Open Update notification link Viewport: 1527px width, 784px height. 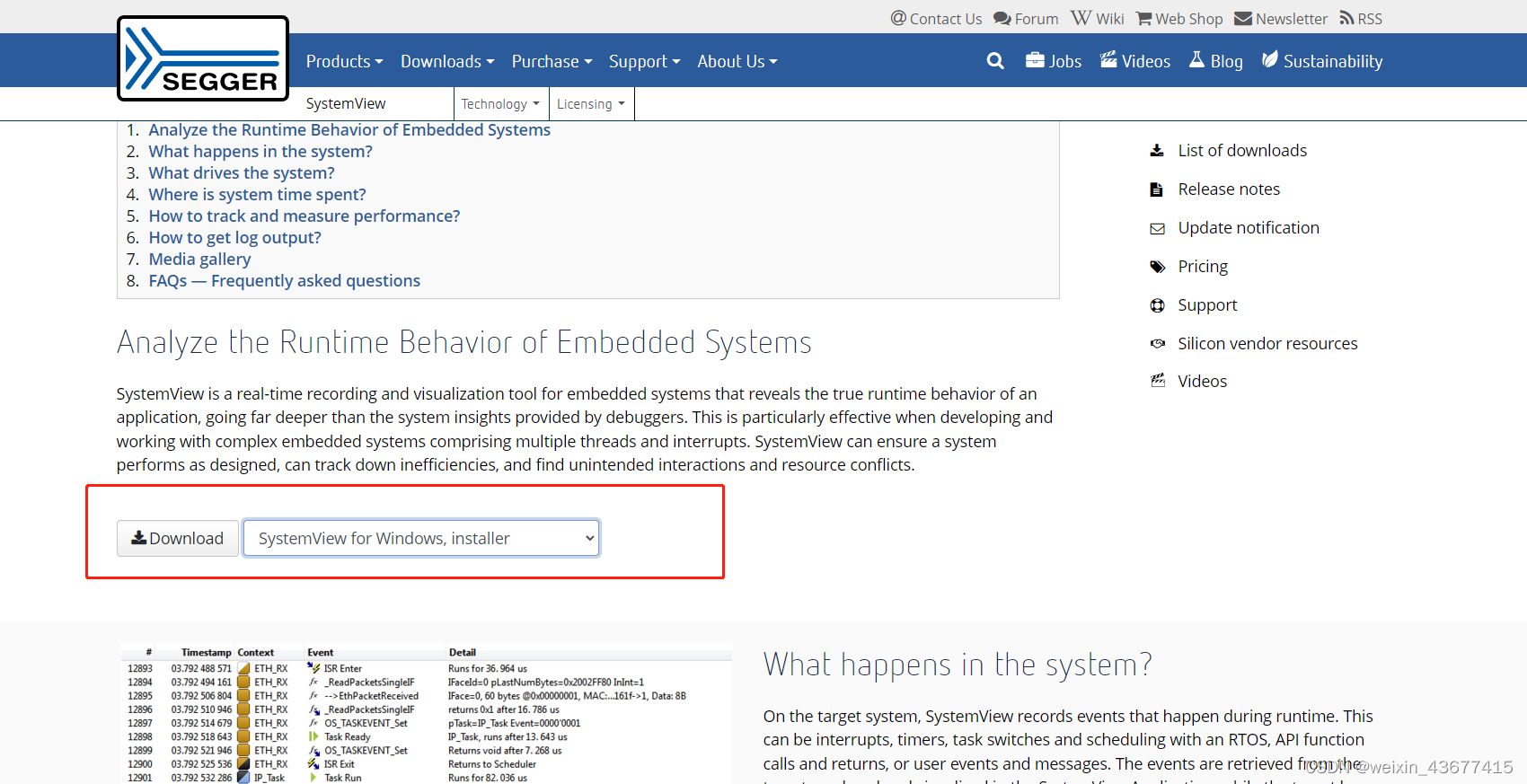pyautogui.click(x=1249, y=228)
